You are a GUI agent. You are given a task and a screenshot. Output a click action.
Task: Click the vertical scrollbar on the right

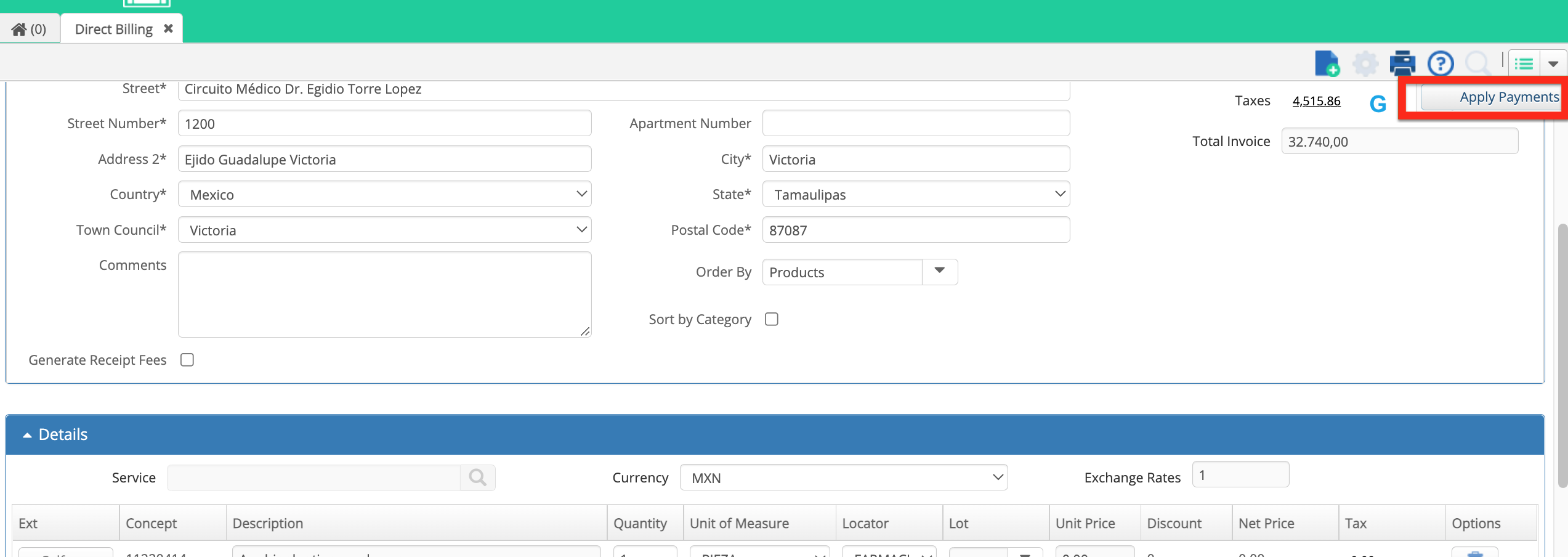coord(1562,356)
